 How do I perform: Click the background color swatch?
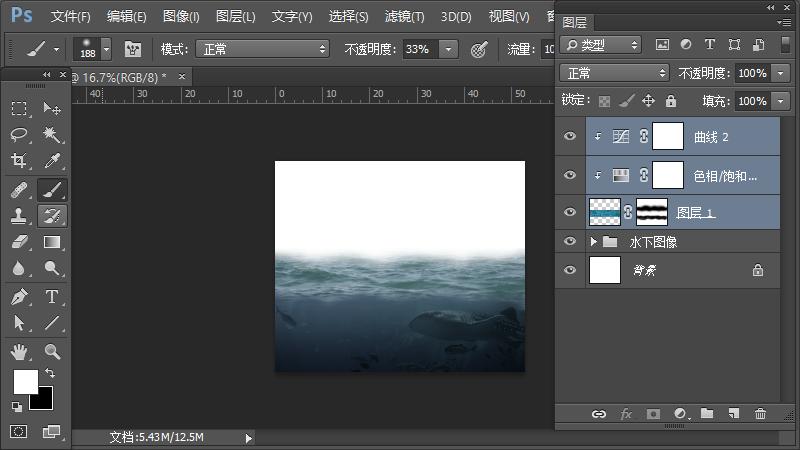coord(44,401)
